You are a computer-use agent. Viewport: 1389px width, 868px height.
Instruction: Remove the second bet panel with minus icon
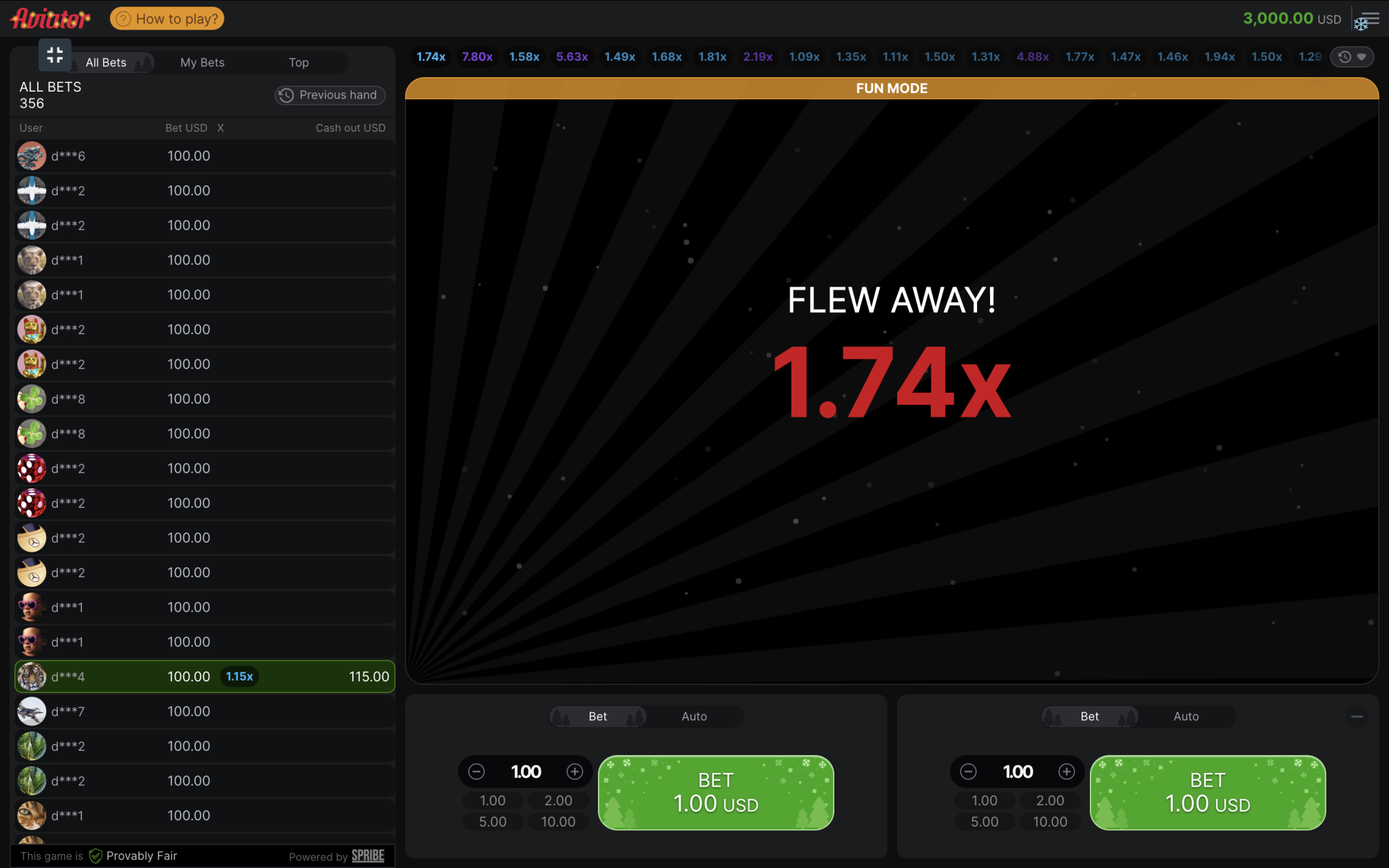point(1357,717)
